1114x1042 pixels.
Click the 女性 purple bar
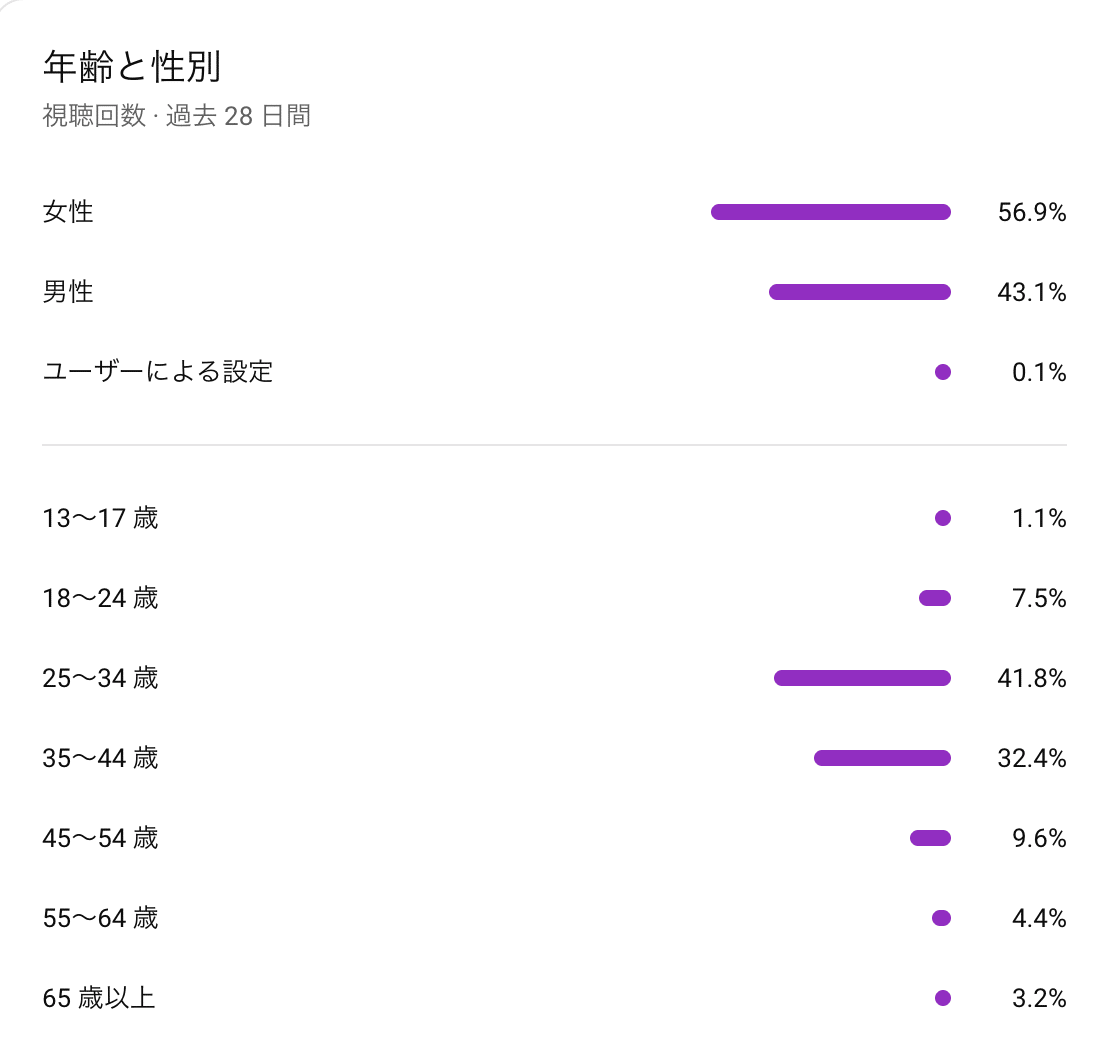pyautogui.click(x=830, y=212)
